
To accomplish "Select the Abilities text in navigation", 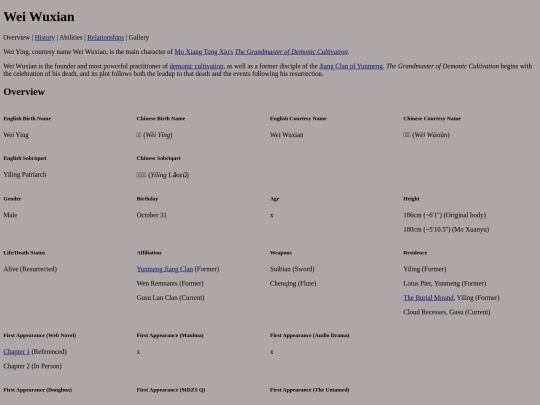I will 71,38.
